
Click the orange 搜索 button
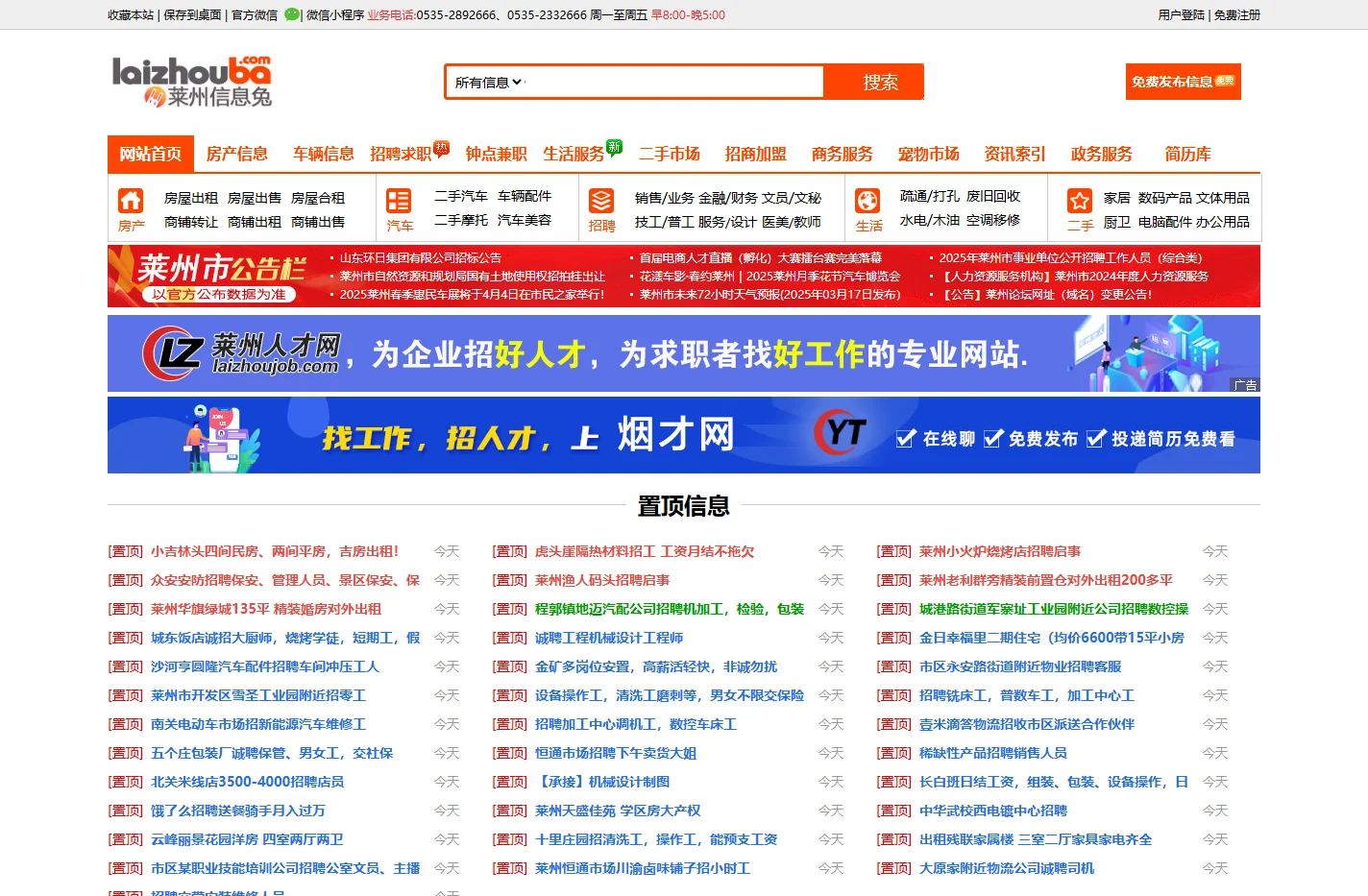880,83
